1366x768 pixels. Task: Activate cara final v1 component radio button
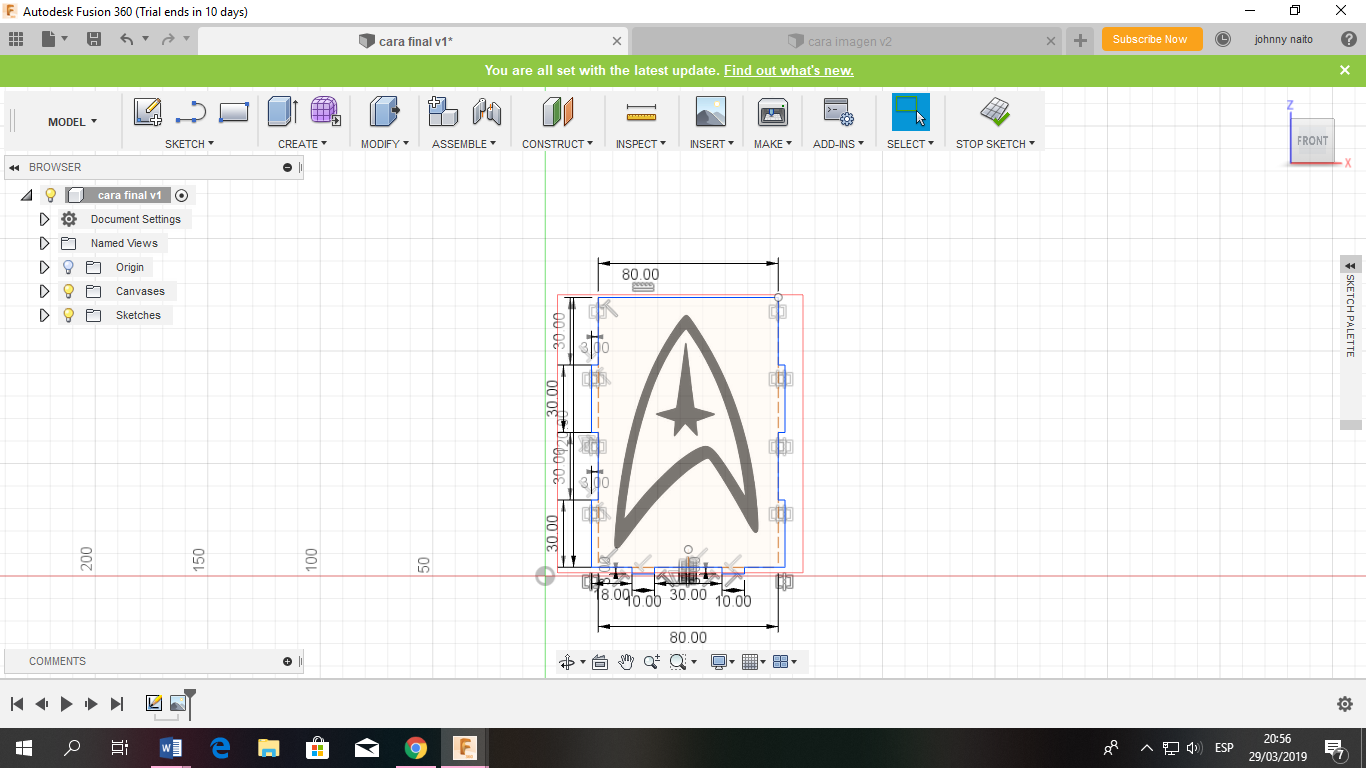[x=181, y=195]
